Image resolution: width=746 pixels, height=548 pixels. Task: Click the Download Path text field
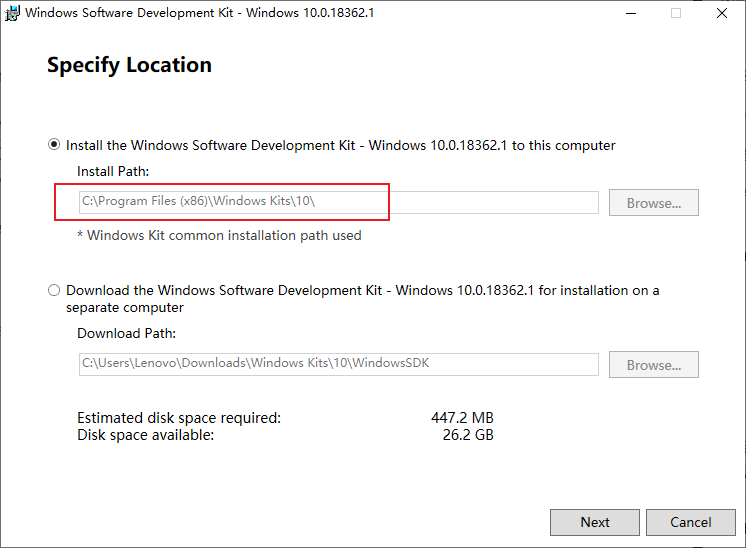point(338,364)
